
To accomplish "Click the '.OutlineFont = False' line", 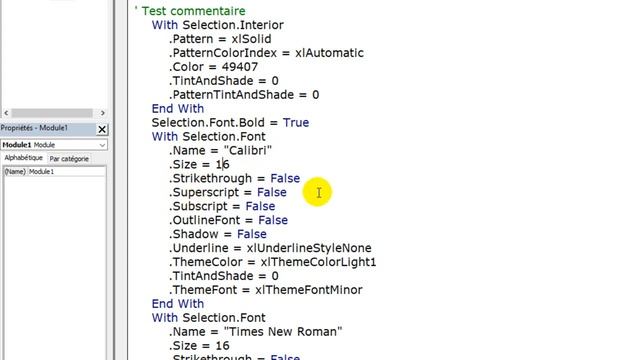I will (x=229, y=220).
